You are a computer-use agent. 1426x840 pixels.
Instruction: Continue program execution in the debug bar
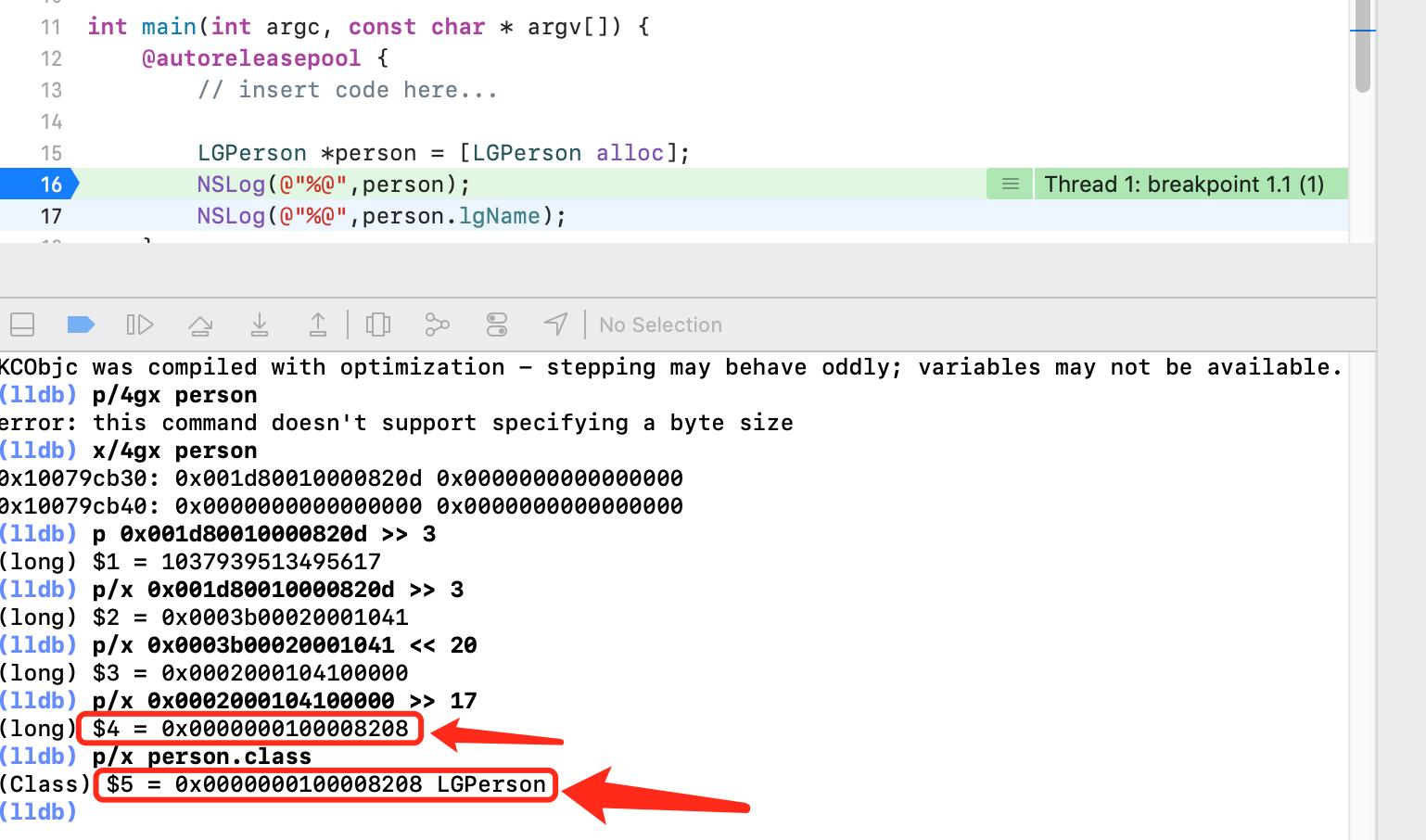click(x=140, y=325)
